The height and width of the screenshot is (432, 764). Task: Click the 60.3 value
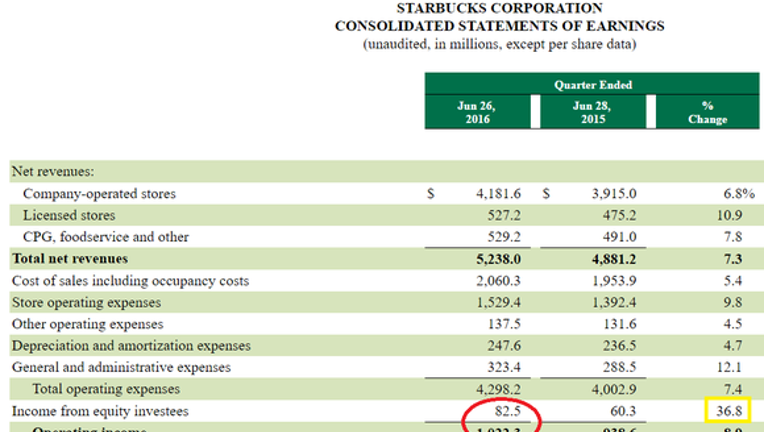pyautogui.click(x=623, y=412)
